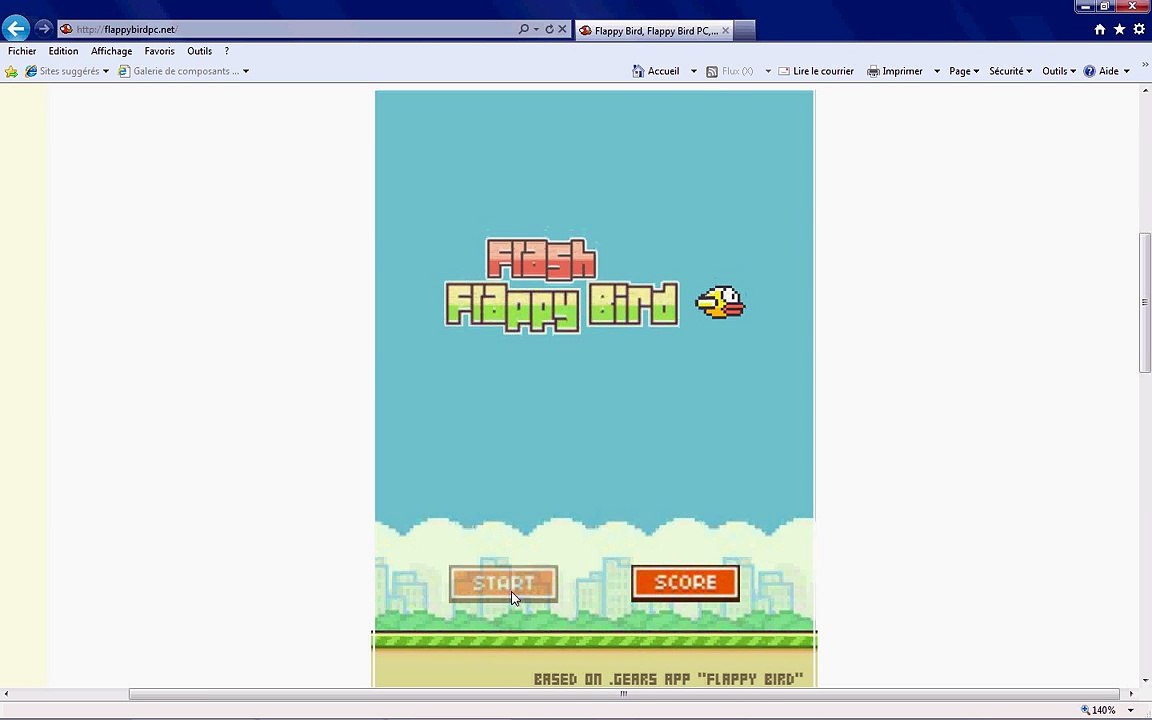Click Lire le courrier button
Viewport: 1152px width, 720px height.
pyautogui.click(x=816, y=71)
